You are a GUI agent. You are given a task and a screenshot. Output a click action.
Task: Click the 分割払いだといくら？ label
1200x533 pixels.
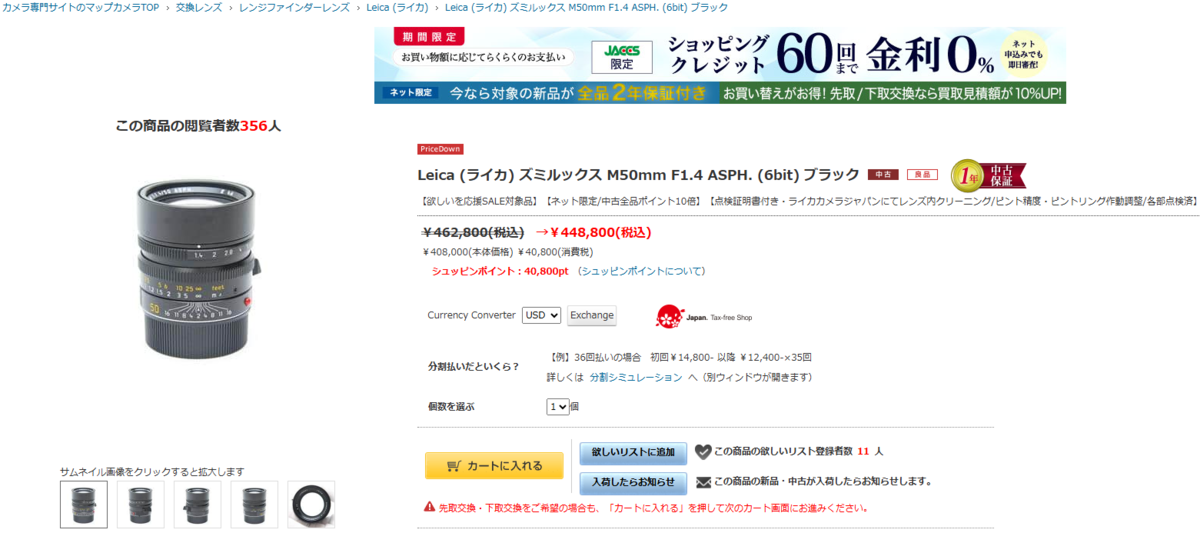click(473, 367)
